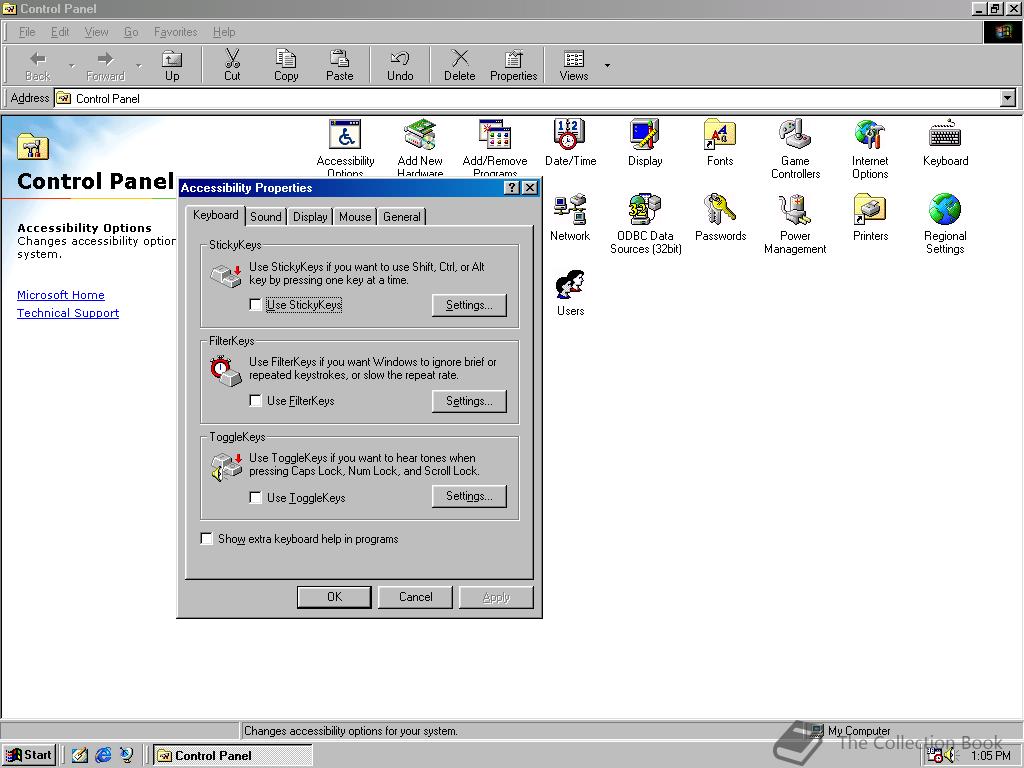
Task: Open the Start menu
Action: (29, 755)
